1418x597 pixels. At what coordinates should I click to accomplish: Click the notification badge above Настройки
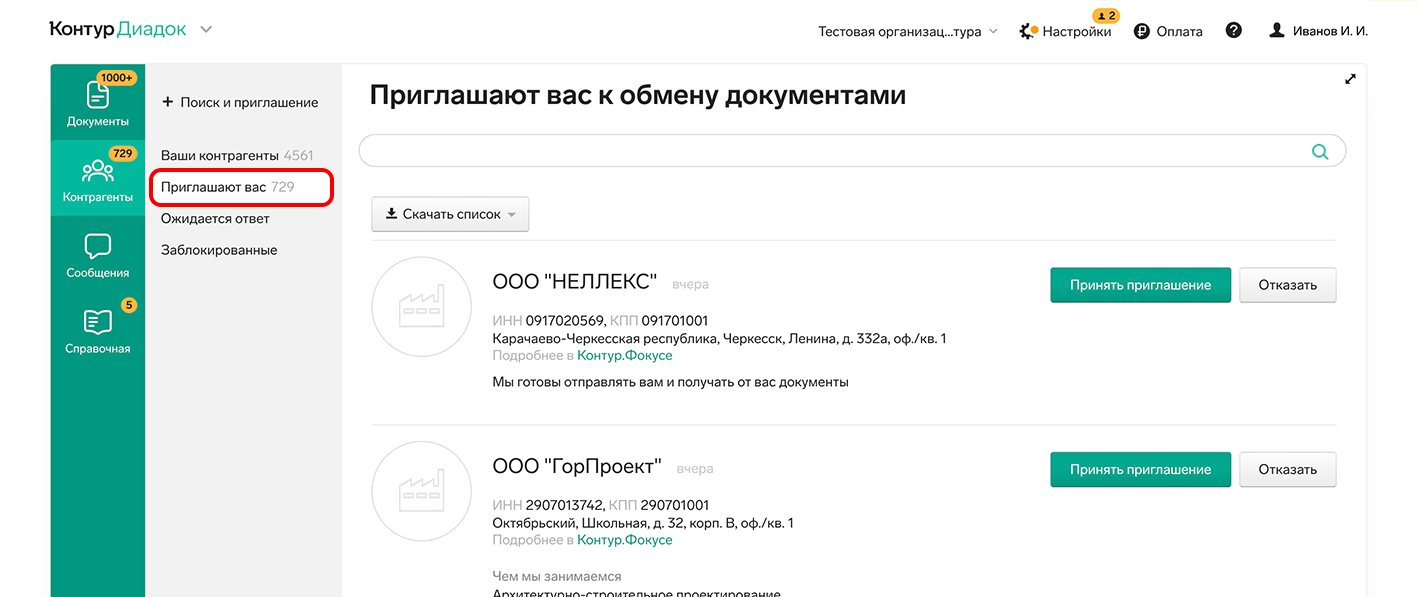[1106, 16]
